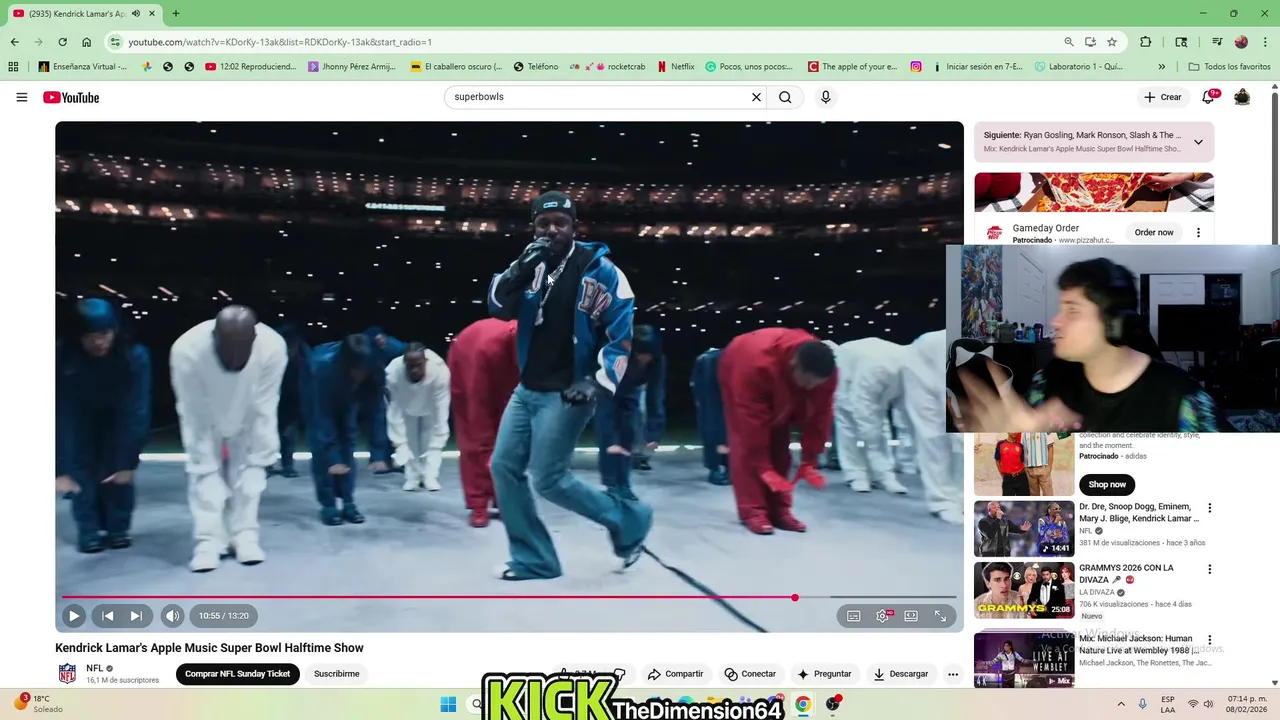
Task: Open options for Michael Jackson mix
Action: pos(1209,640)
